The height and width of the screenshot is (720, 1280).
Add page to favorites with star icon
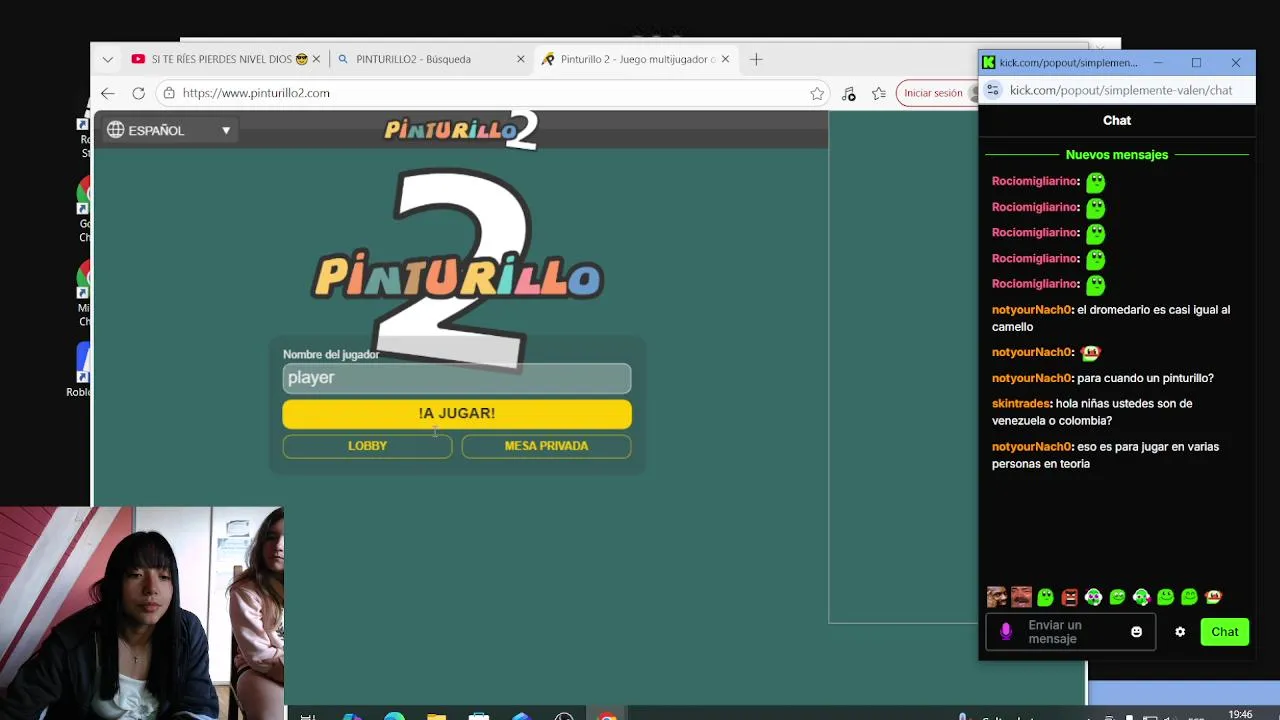[817, 93]
